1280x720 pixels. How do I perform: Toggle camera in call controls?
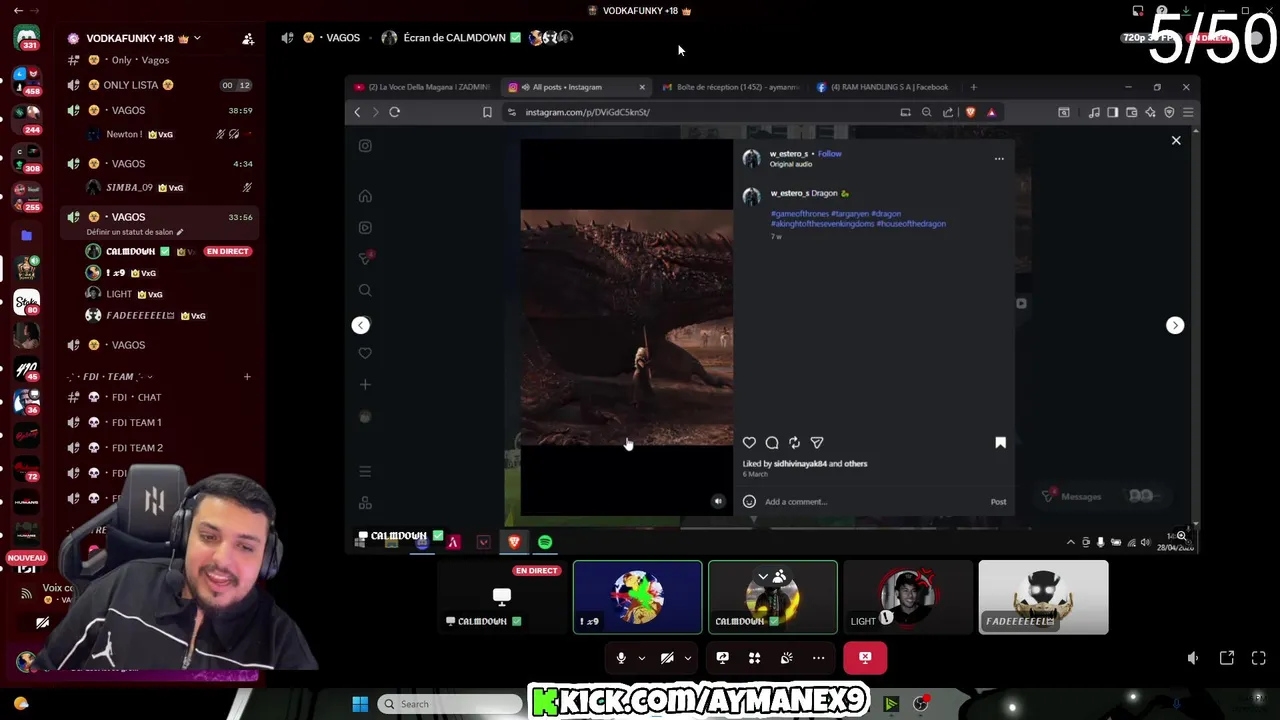[x=667, y=658]
